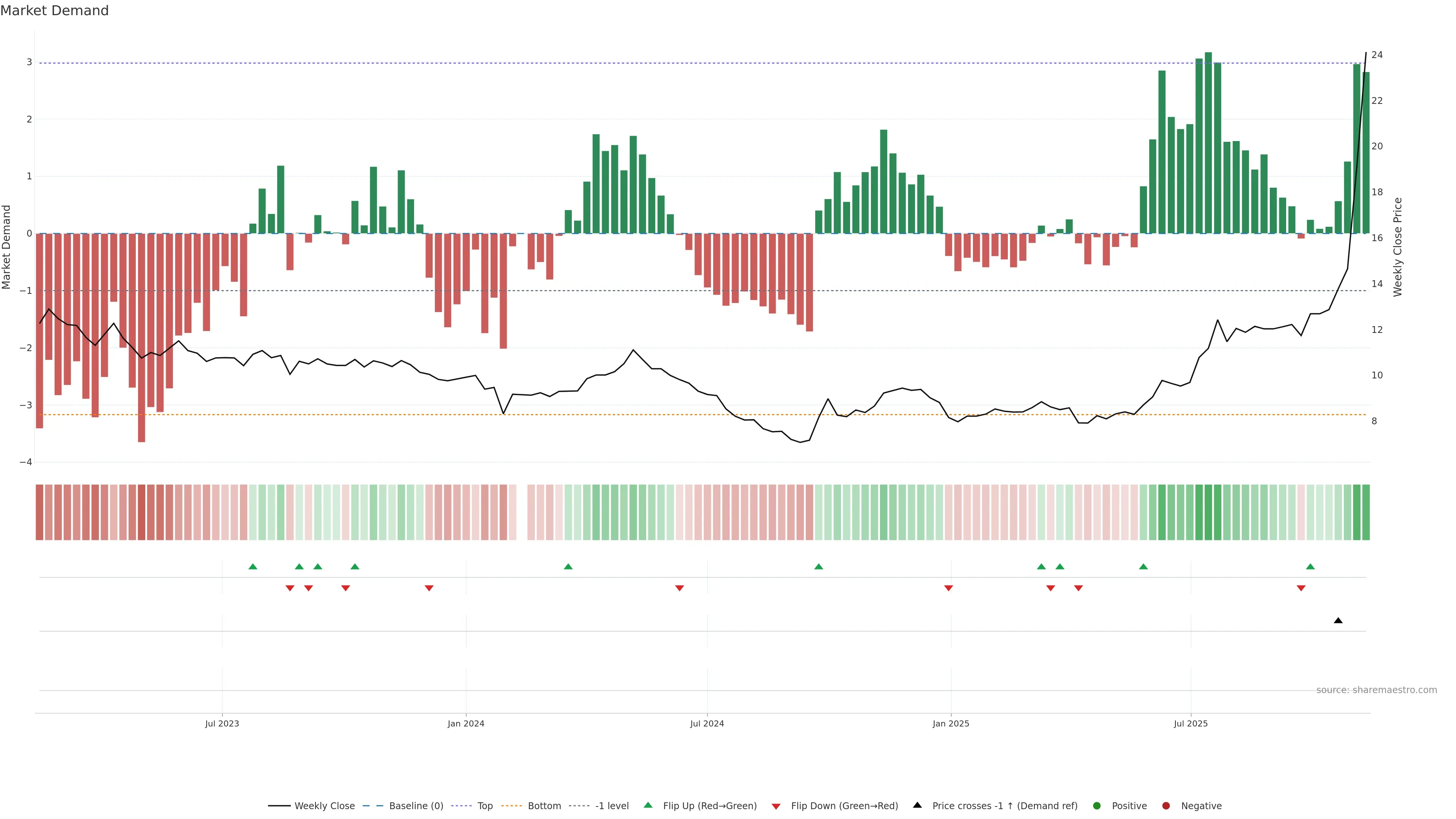Click the red Negative legend dot
This screenshot has width=1456, height=819.
pyautogui.click(x=1166, y=806)
